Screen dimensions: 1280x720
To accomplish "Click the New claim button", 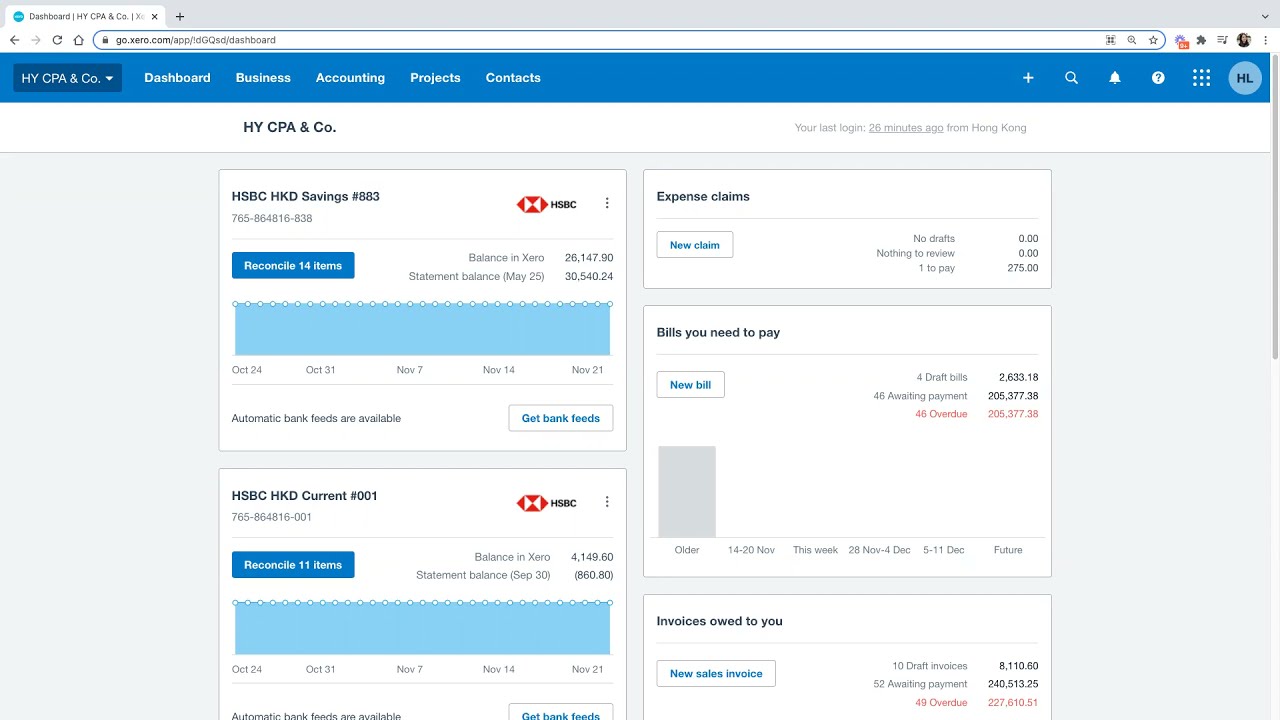I will coord(695,245).
